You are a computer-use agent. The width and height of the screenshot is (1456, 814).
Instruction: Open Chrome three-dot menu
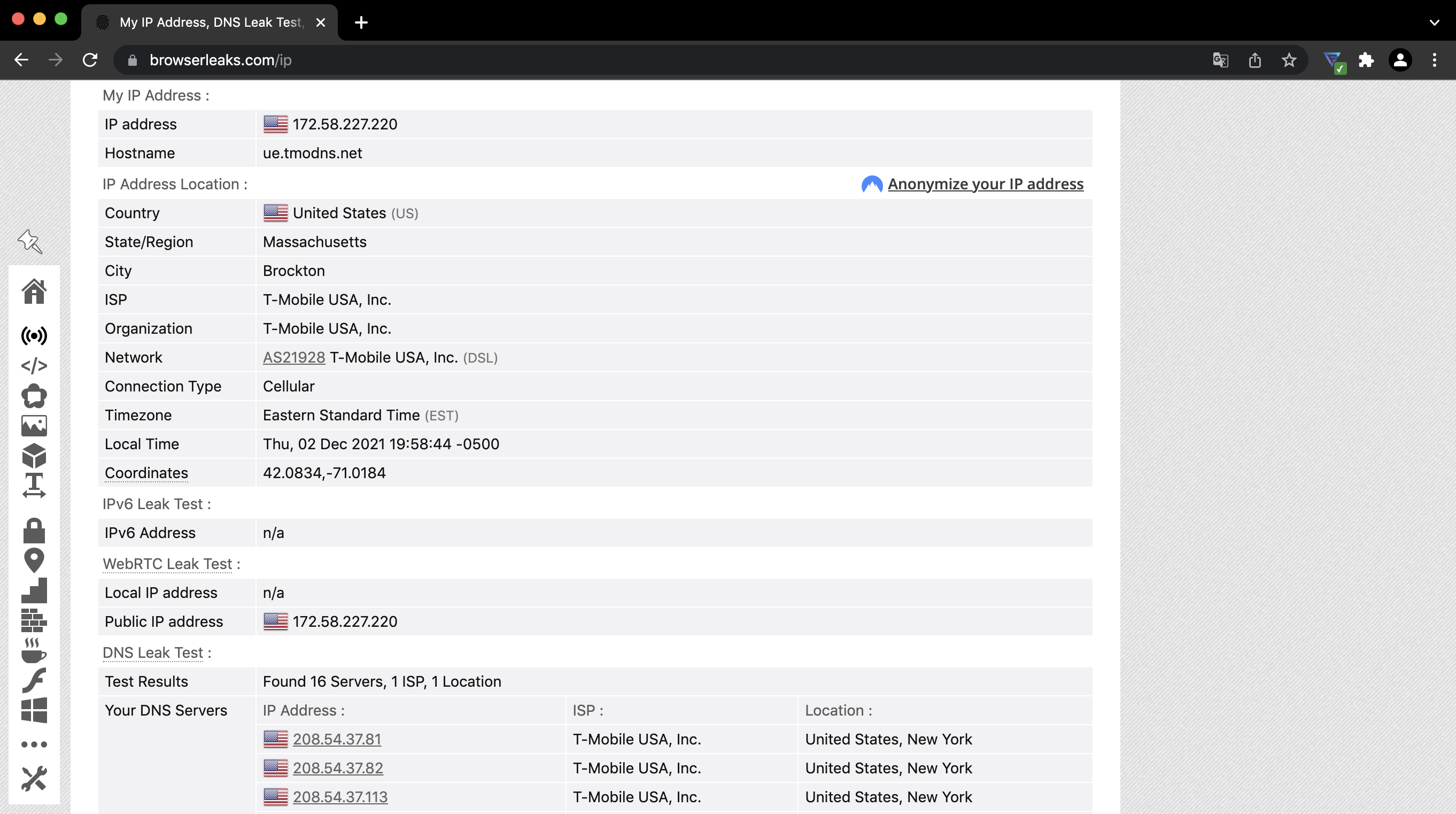(1434, 60)
